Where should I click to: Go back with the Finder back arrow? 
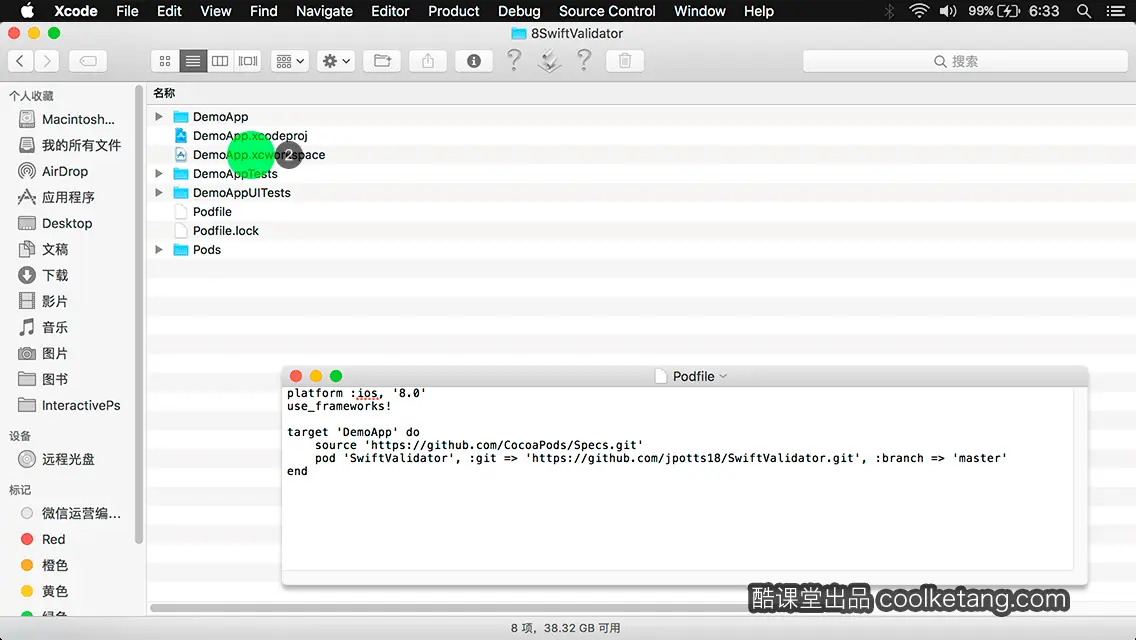click(20, 61)
